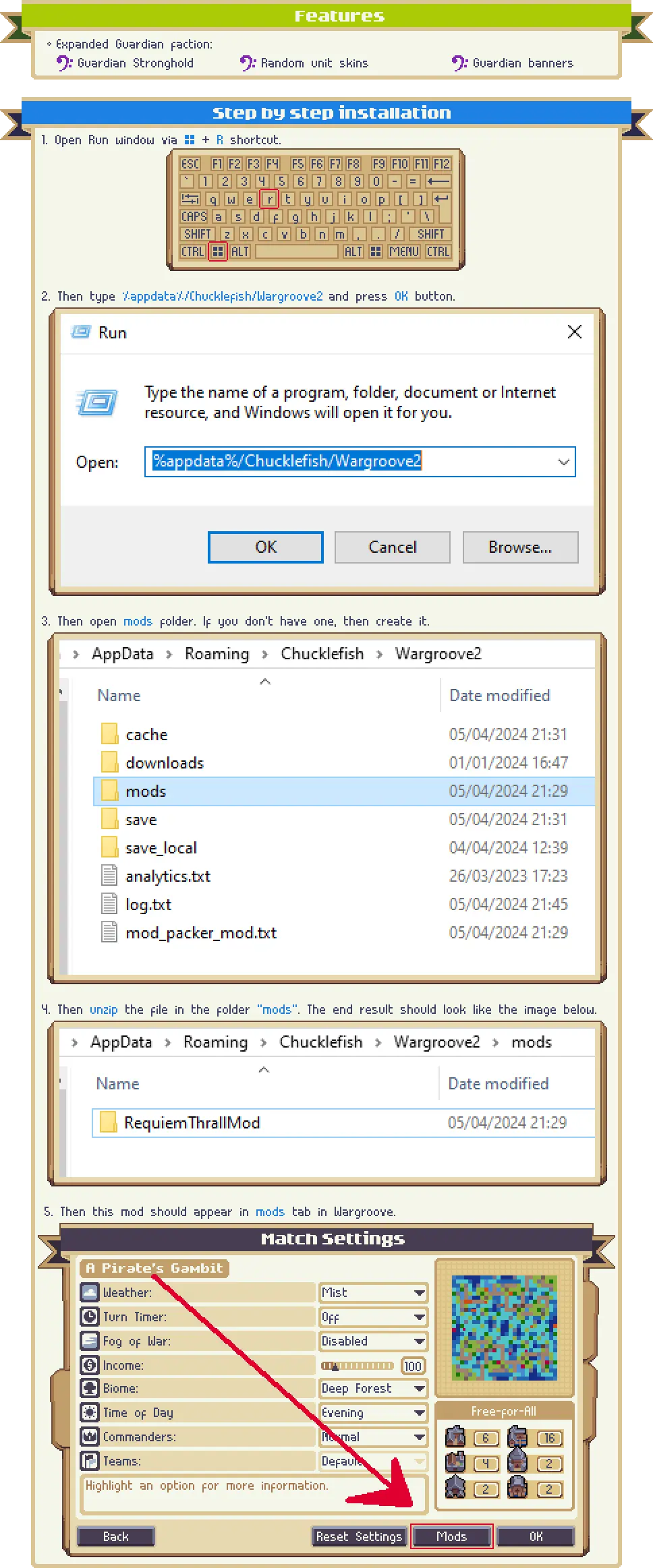Click the structure icon beside count 16
This screenshot has width=653, height=1568.
517,1437
